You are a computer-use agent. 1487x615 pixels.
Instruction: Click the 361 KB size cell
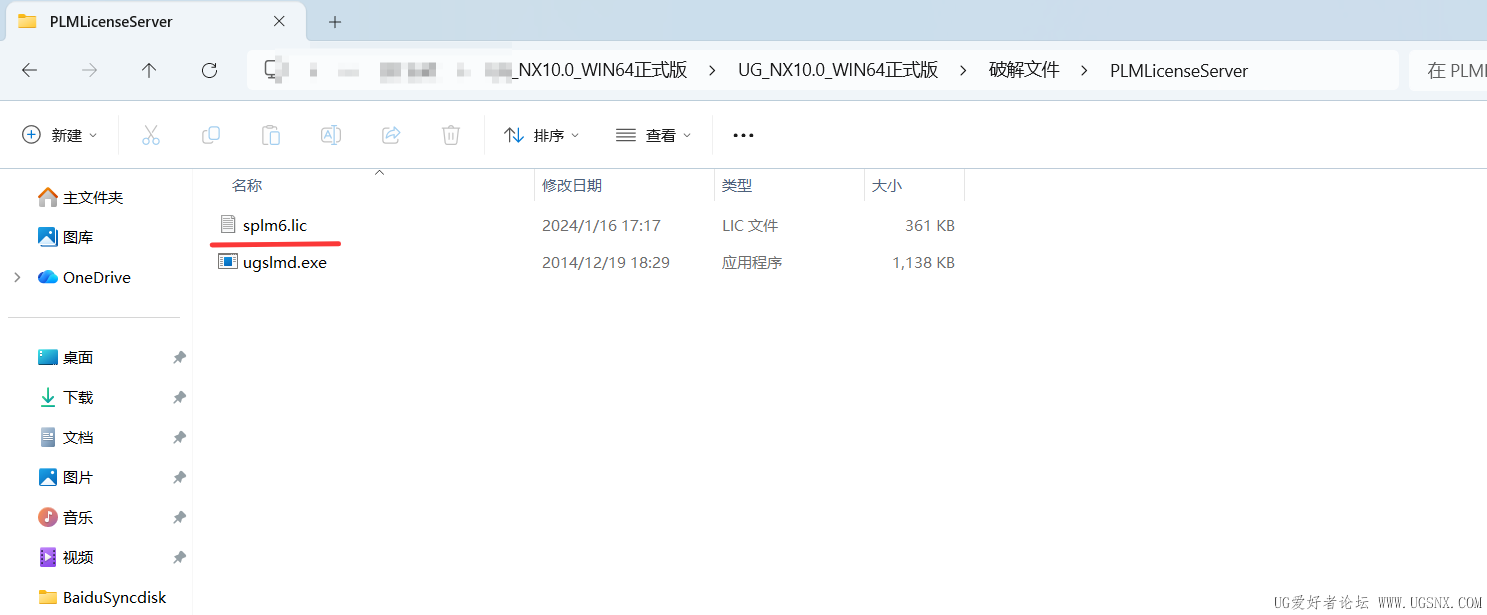pos(930,225)
